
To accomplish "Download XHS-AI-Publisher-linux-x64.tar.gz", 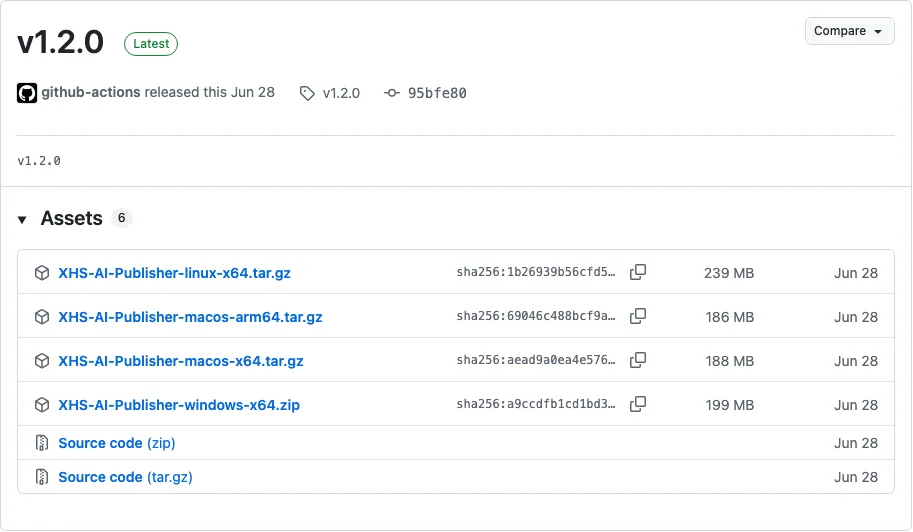I will [174, 273].
